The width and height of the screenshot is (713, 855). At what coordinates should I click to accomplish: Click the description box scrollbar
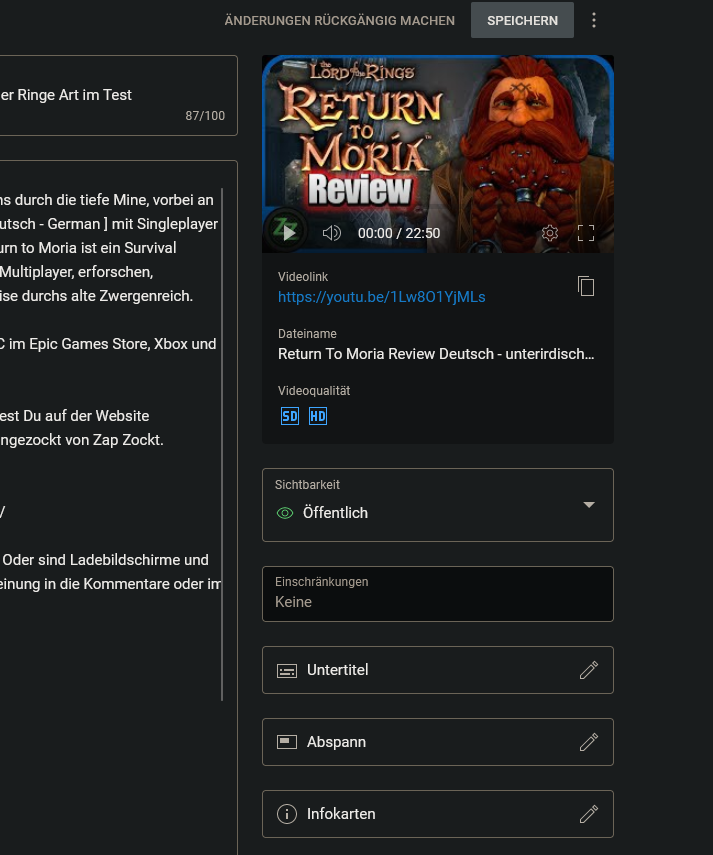point(222,440)
